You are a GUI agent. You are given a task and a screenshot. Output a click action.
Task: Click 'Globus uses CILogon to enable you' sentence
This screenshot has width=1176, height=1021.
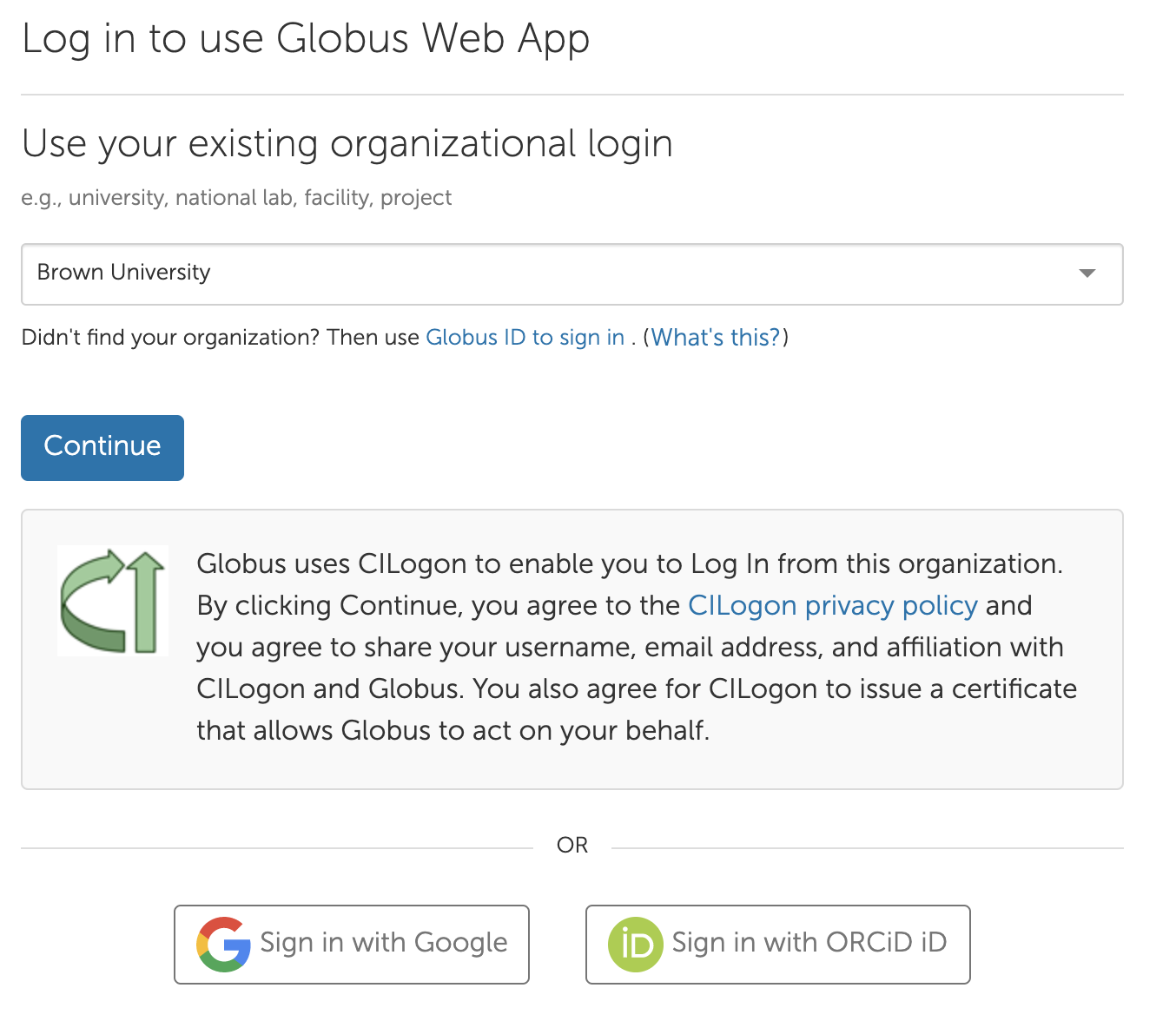pyautogui.click(x=630, y=563)
